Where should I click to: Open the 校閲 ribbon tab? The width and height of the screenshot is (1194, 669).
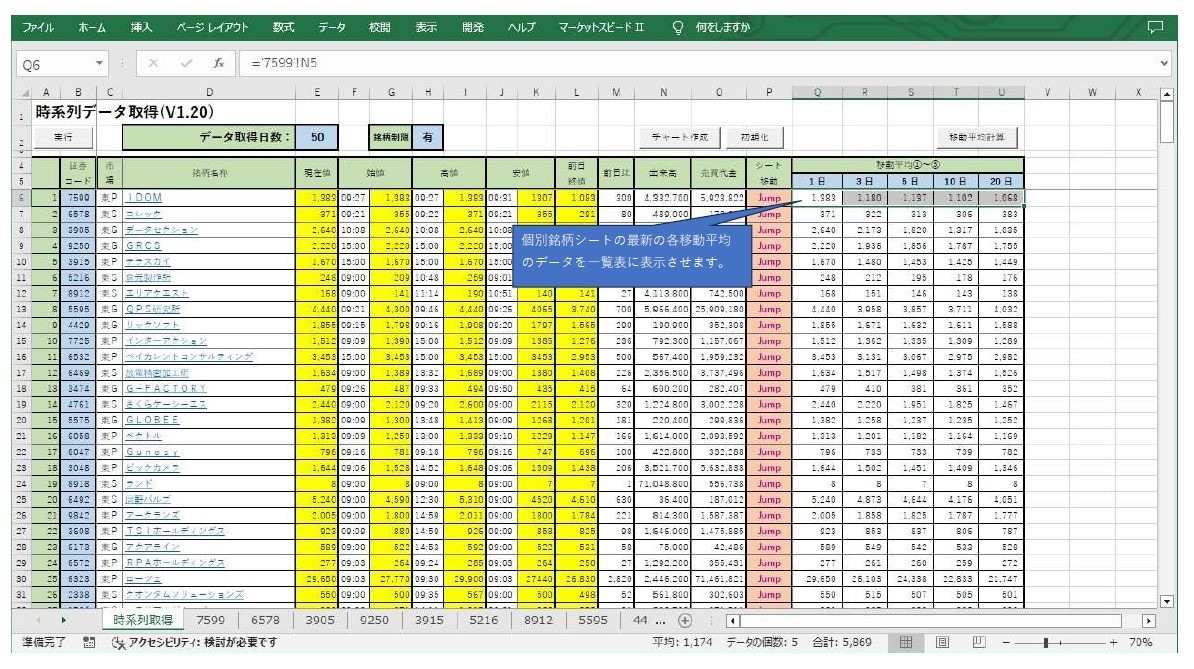point(379,27)
